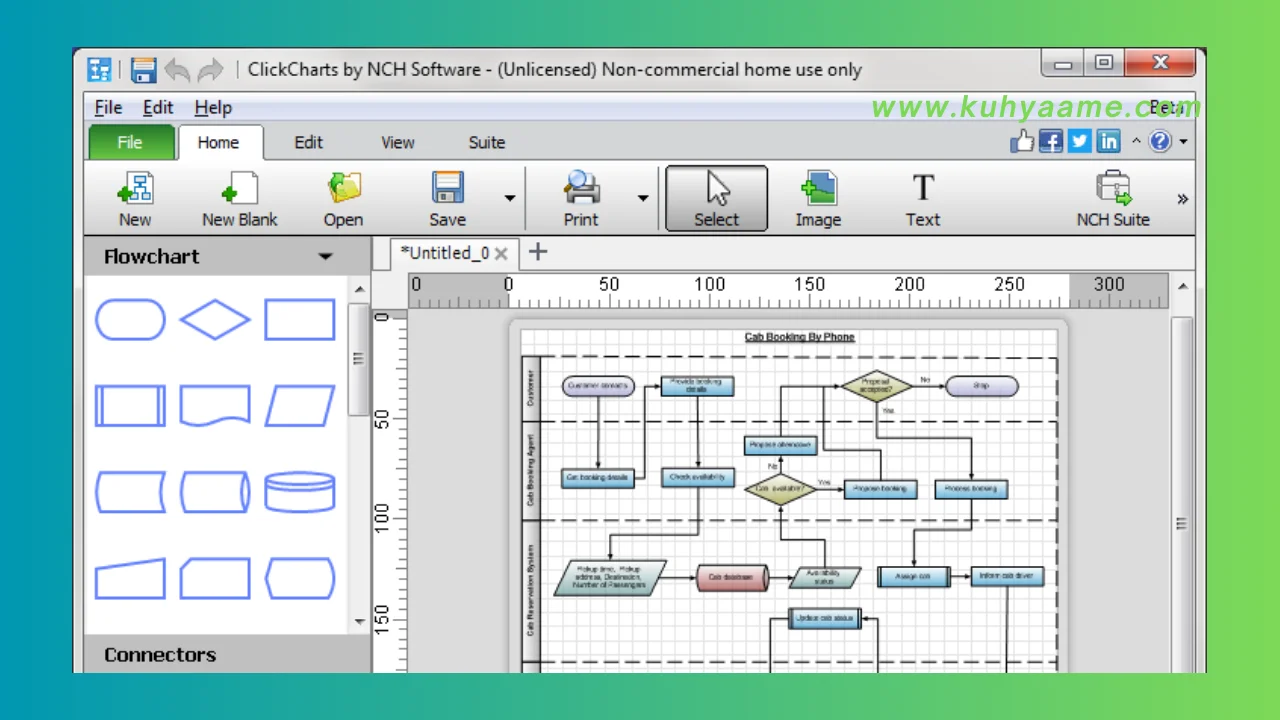This screenshot has width=1280, height=720.
Task: Open the Help menu in menu bar
Action: click(x=213, y=107)
